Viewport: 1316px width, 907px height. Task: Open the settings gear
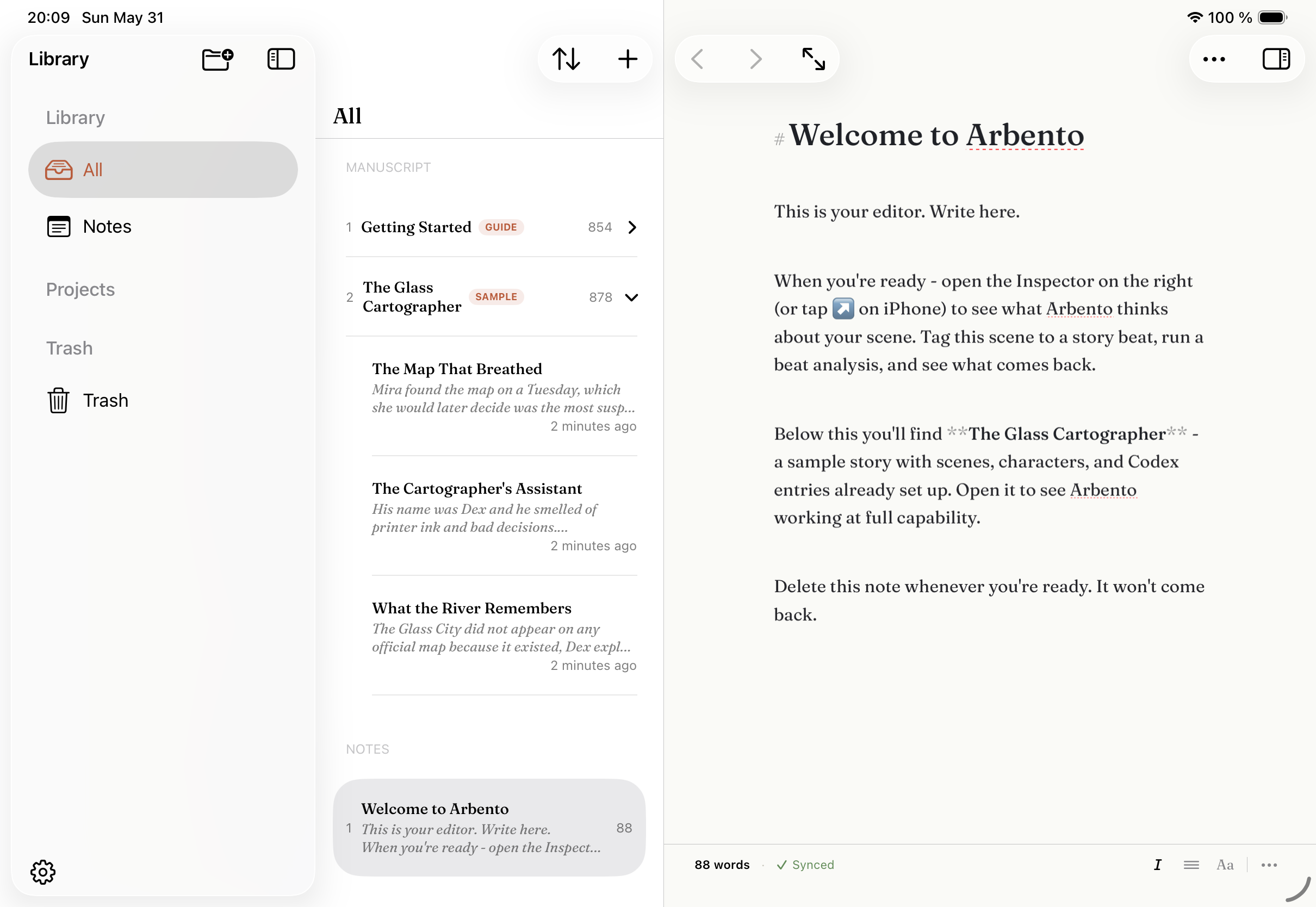pos(42,872)
